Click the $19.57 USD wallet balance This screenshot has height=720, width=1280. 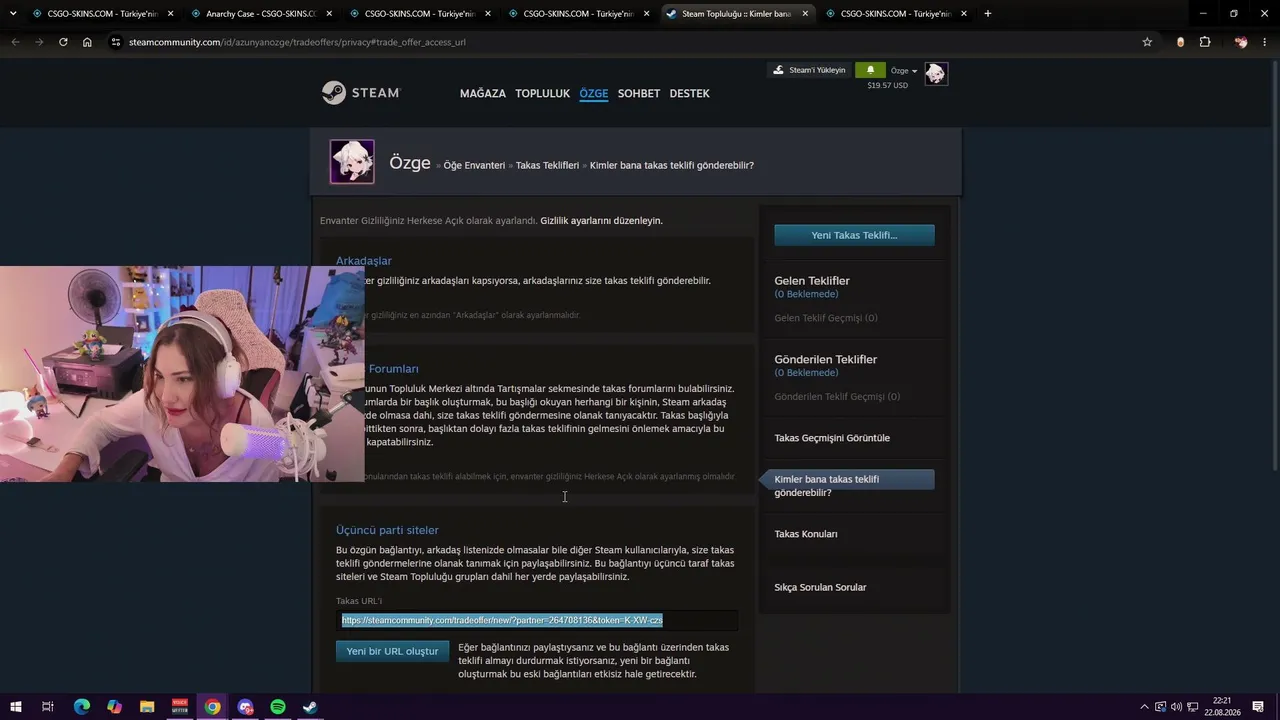point(888,86)
